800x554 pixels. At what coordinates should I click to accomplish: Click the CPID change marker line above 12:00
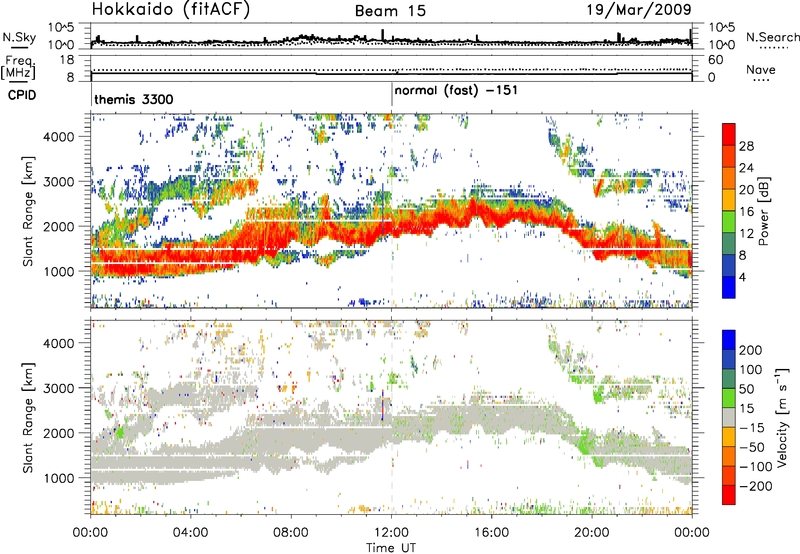tap(392, 95)
